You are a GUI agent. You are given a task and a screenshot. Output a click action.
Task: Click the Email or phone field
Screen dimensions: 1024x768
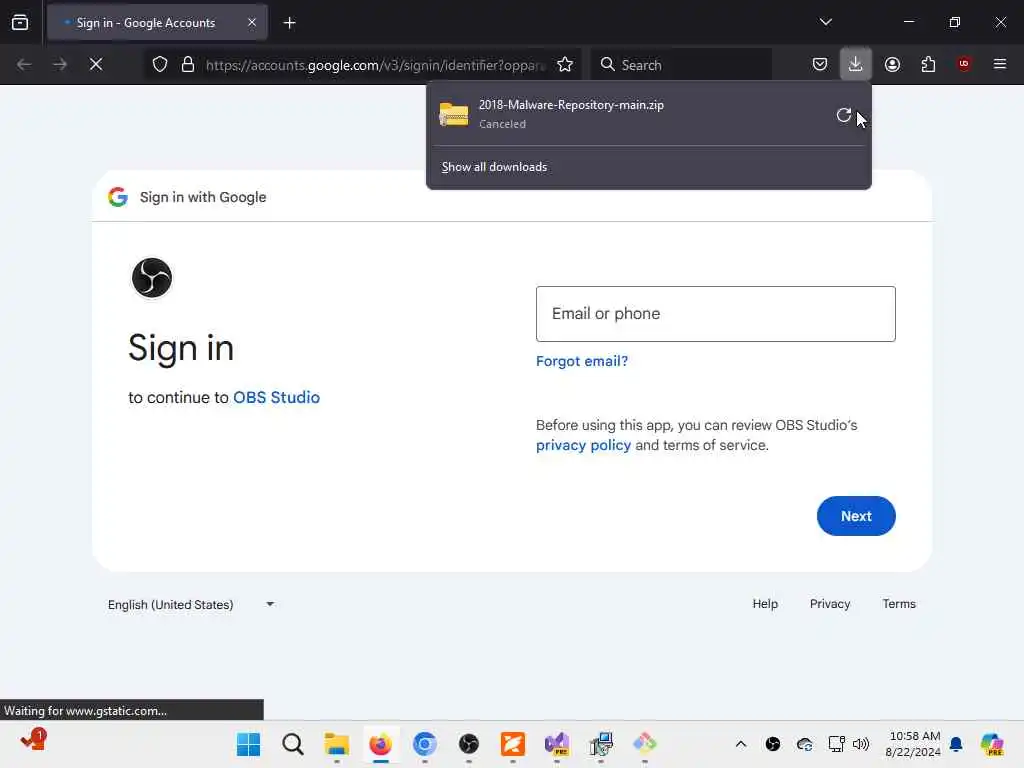[715, 313]
